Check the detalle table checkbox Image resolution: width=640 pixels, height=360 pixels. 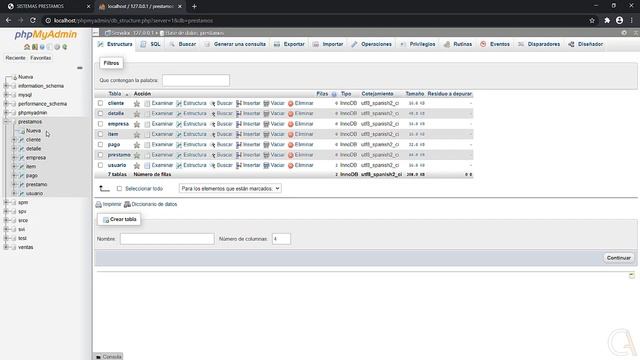pyautogui.click(x=100, y=113)
